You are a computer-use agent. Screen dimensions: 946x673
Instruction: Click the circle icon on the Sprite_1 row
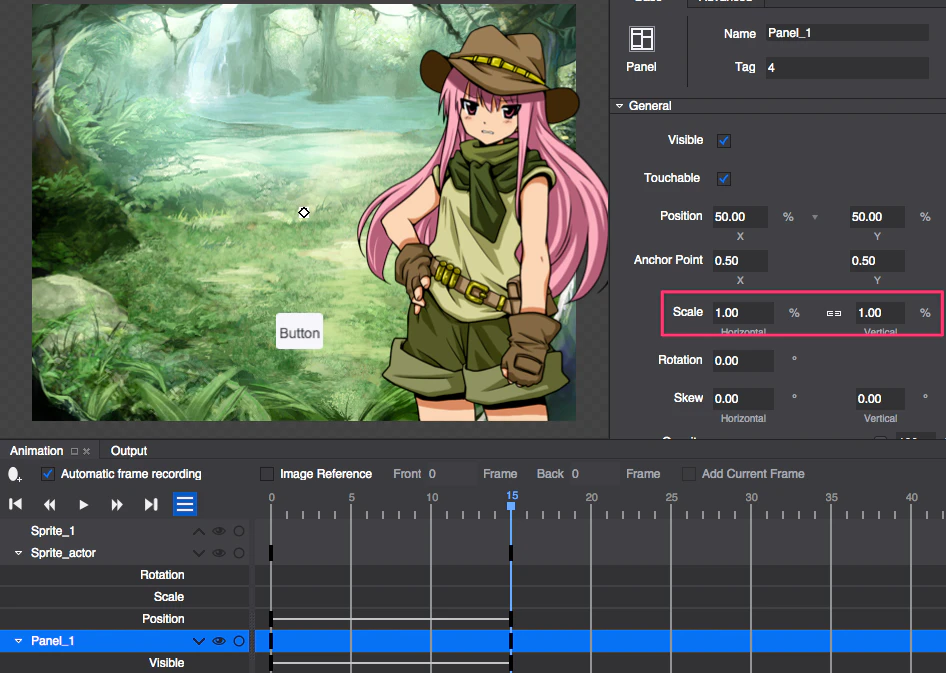tap(239, 531)
